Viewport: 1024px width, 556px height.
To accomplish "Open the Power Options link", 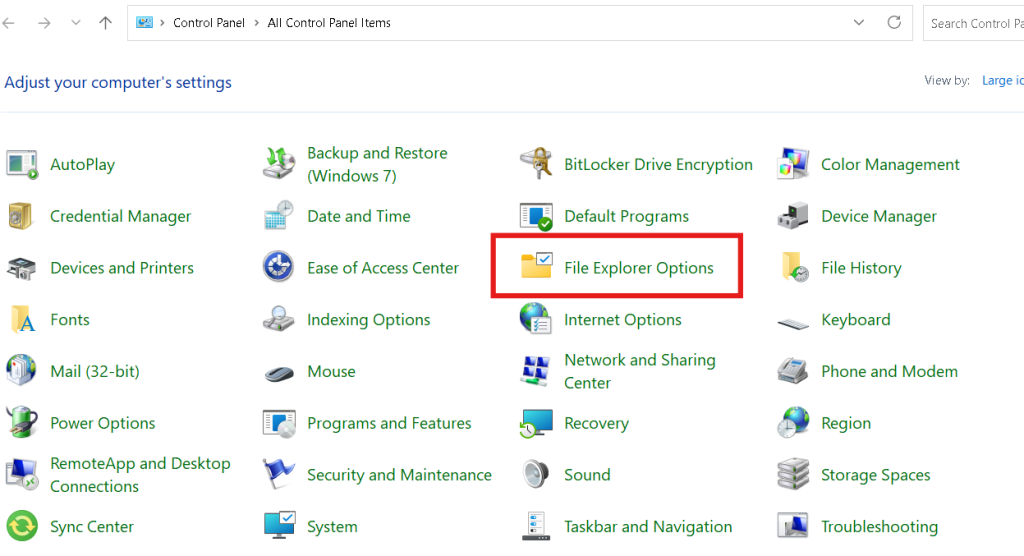I will pos(103,423).
